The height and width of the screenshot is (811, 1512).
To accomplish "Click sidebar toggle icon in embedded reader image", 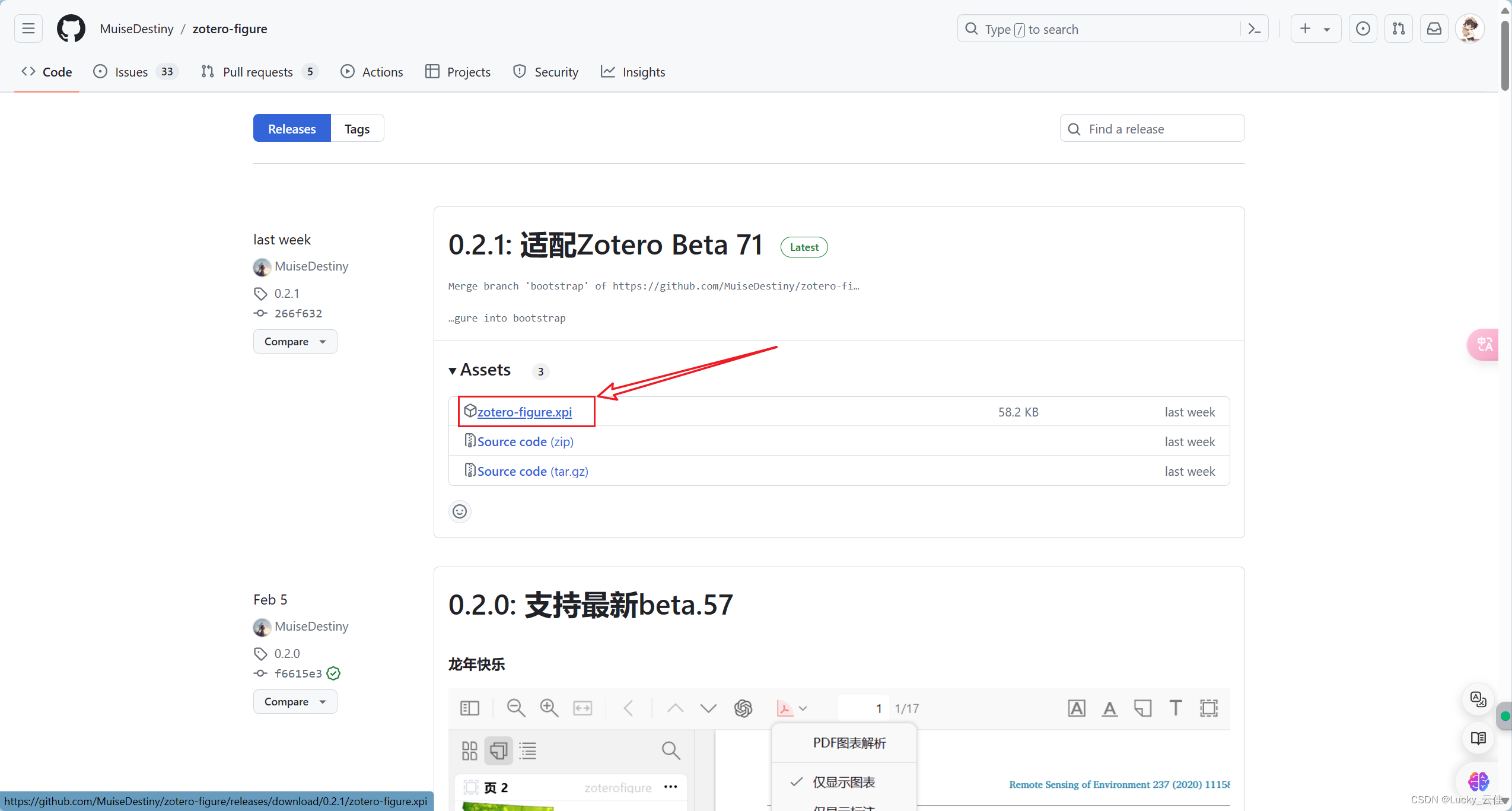I will pyautogui.click(x=469, y=708).
